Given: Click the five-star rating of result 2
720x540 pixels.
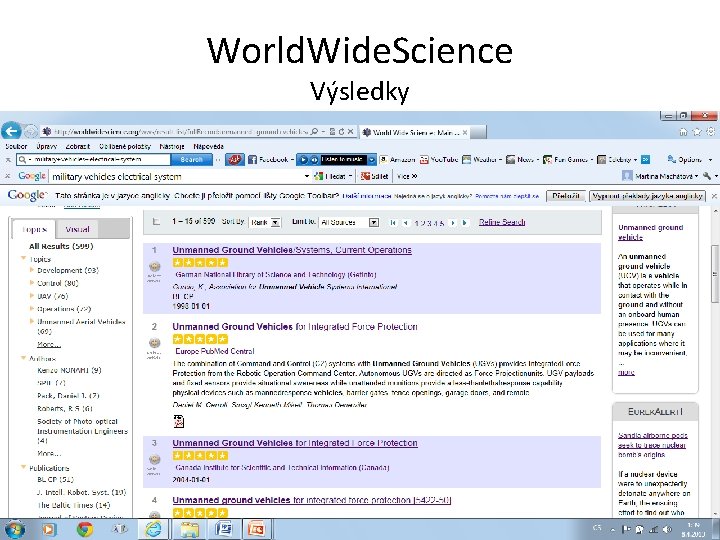Looking at the screenshot, I should 200,339.
